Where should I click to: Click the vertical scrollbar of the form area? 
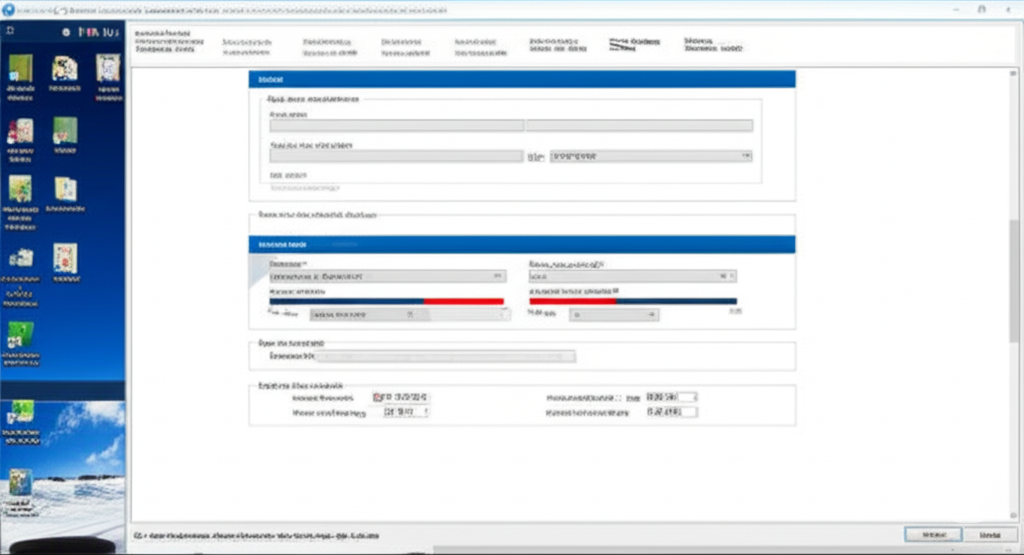coord(1014,294)
